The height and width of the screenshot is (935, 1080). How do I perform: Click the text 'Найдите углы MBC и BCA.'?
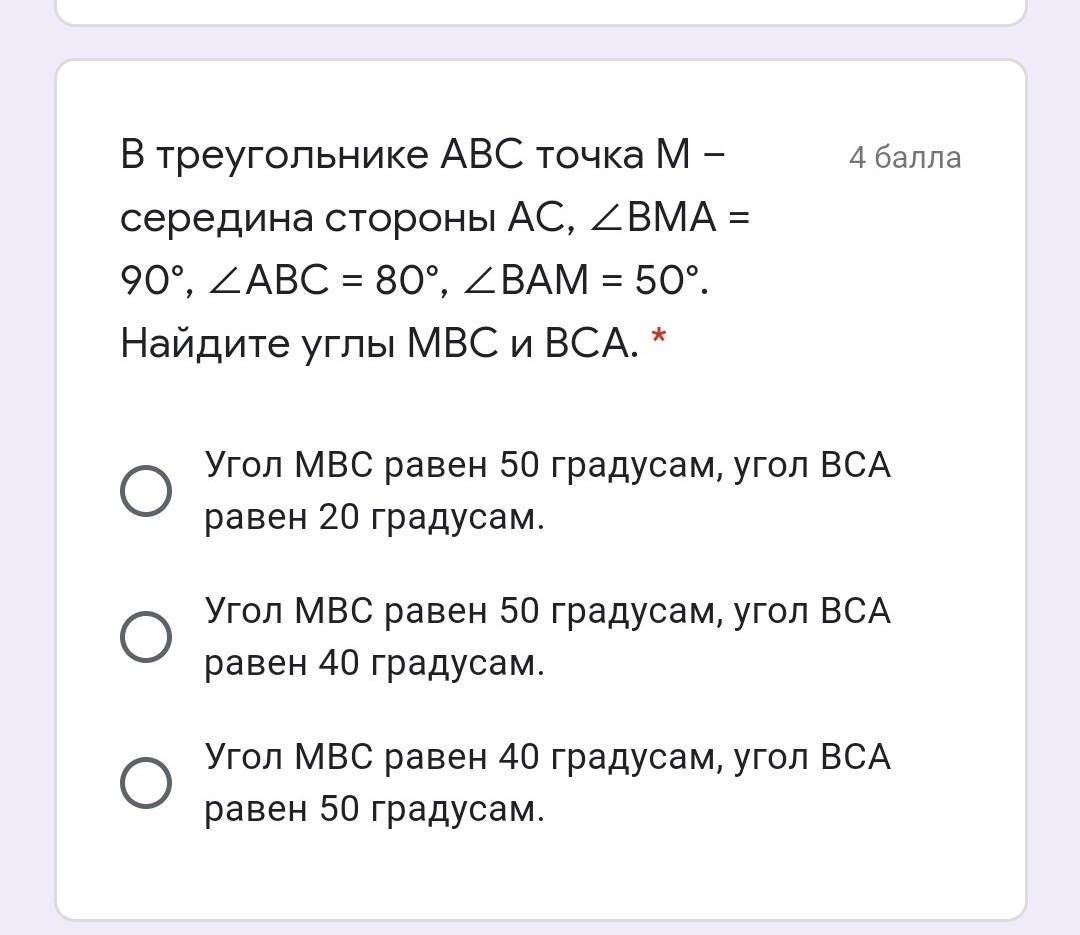coord(380,343)
